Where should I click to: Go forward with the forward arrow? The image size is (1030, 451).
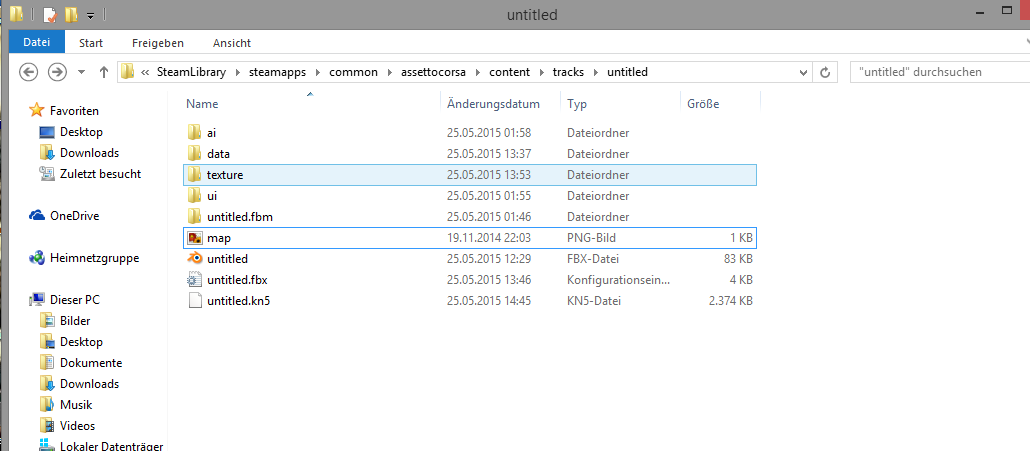pyautogui.click(x=58, y=72)
